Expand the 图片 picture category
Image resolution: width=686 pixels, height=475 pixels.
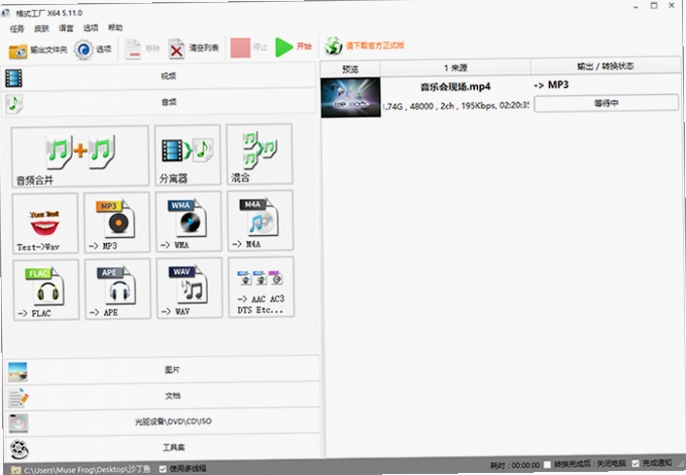163,370
